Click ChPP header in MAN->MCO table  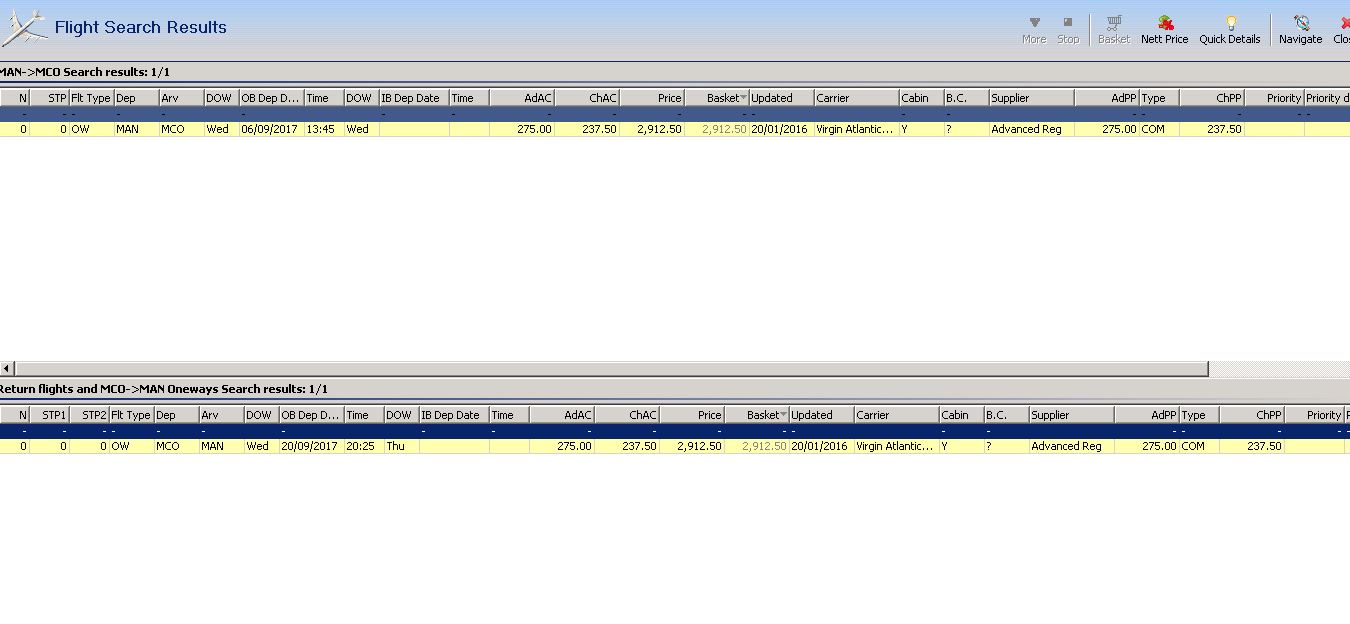pos(1212,98)
